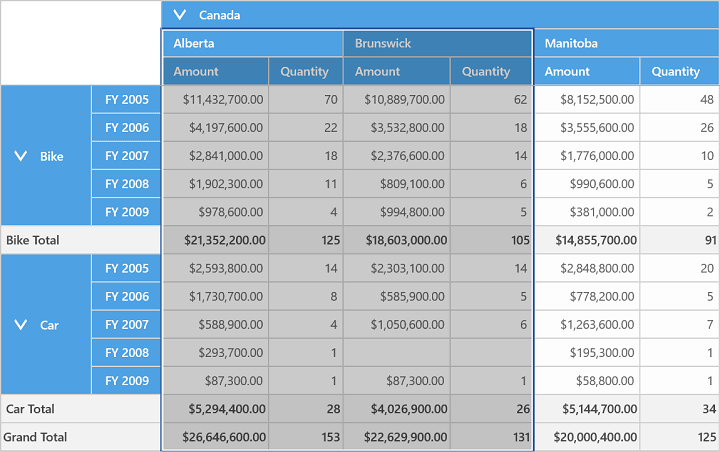Select cell $8,152,500.00
Viewport: 720px width, 452px height.
(586, 100)
